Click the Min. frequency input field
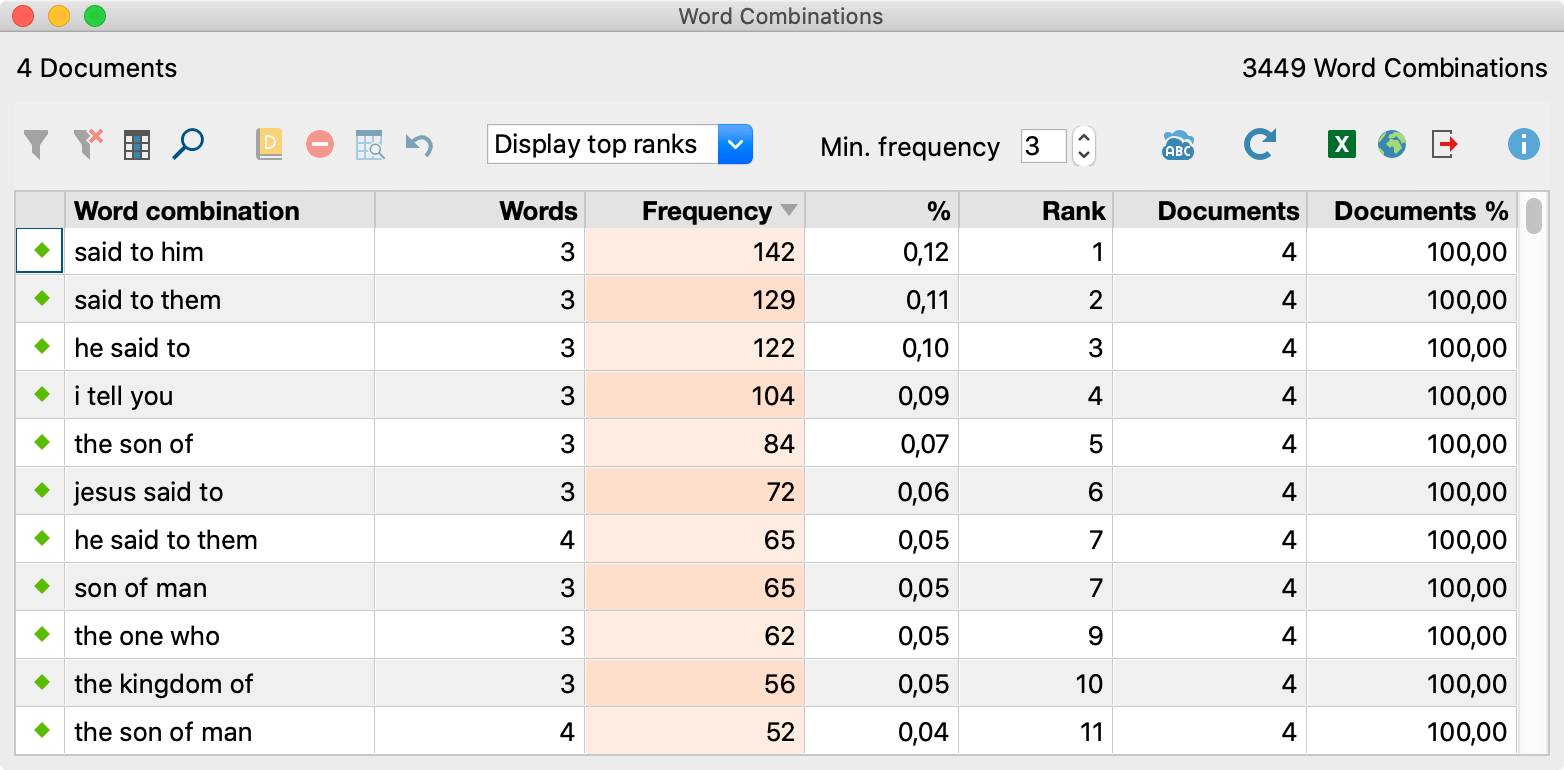1564x770 pixels. [x=1043, y=146]
